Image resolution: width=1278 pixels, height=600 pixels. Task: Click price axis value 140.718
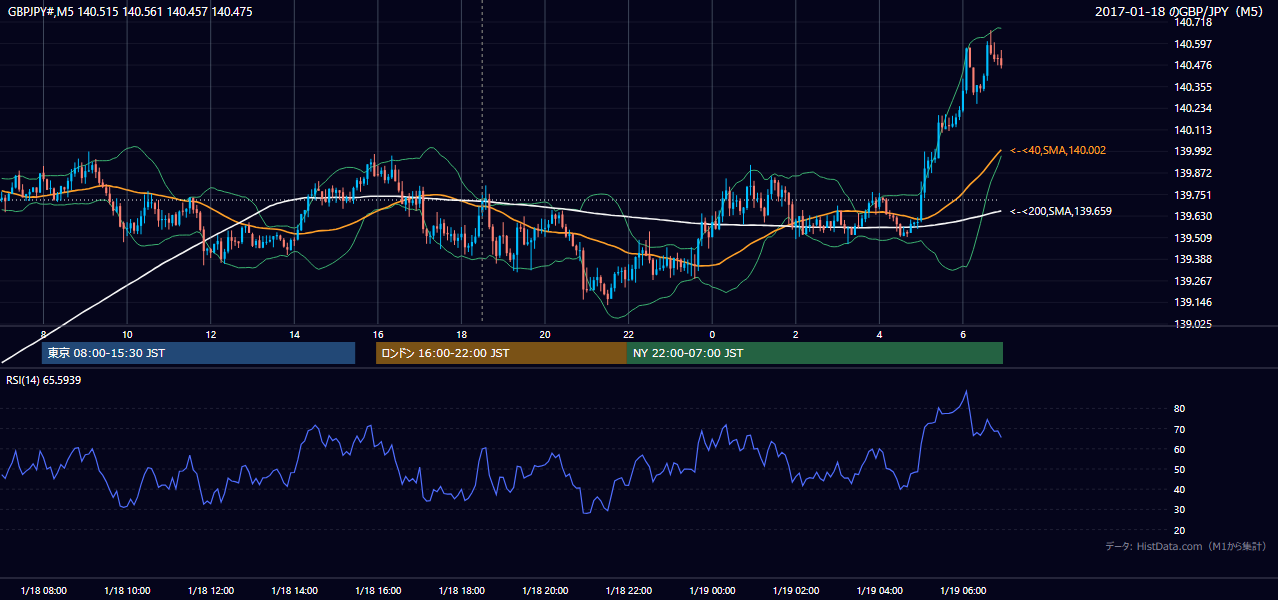(1192, 22)
